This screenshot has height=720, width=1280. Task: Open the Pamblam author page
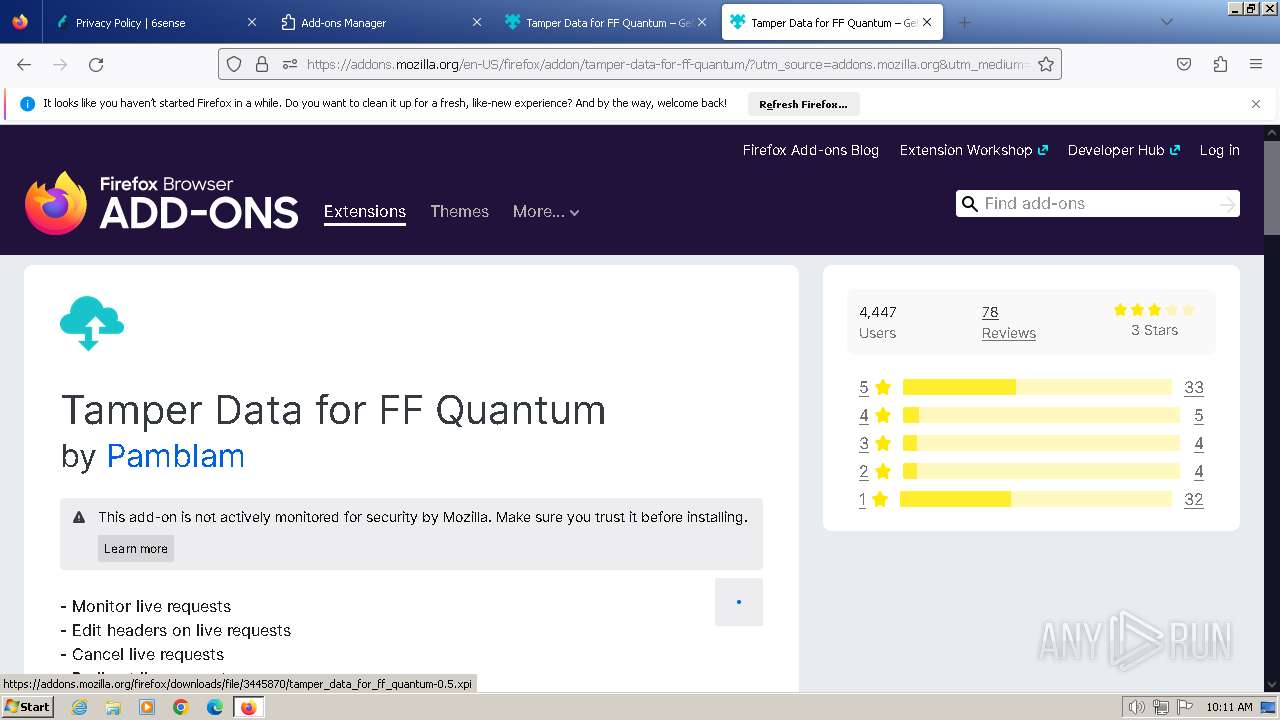(176, 456)
